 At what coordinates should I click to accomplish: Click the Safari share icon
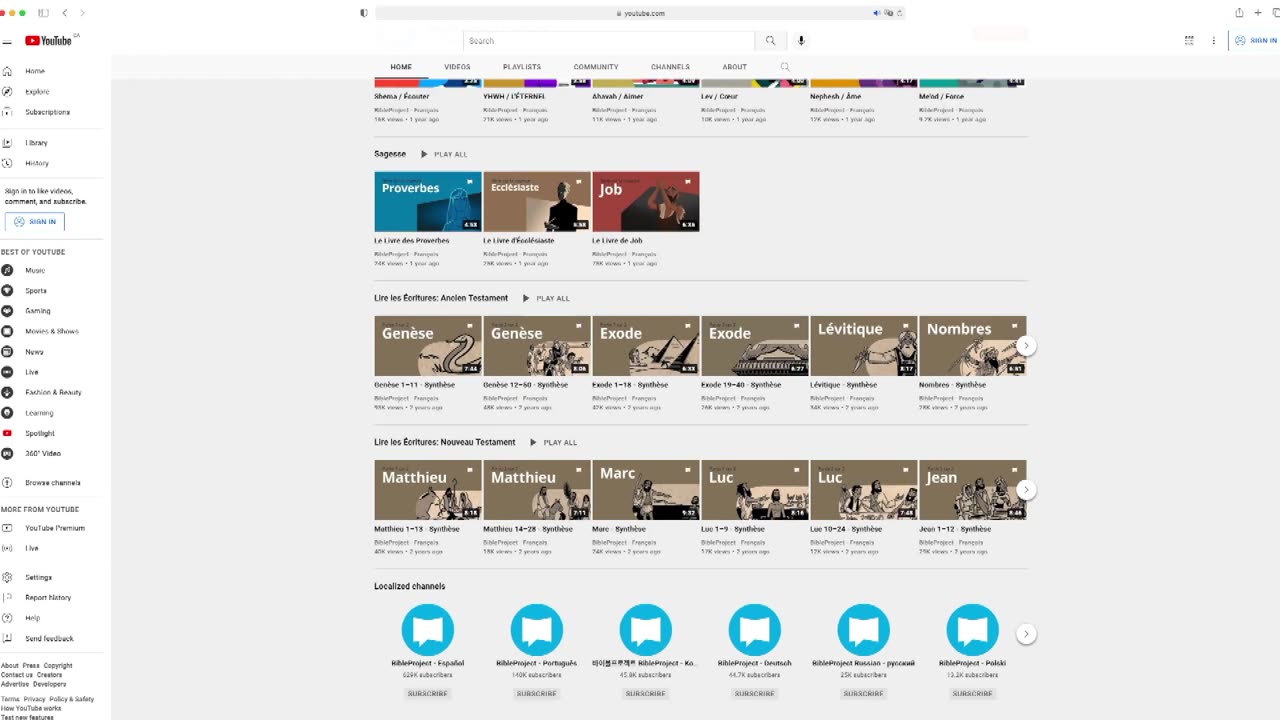pos(1239,13)
